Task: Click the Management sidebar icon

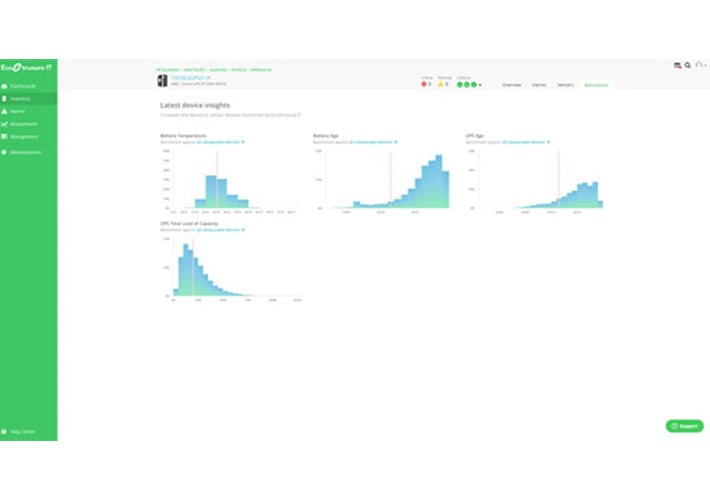Action: click(x=4, y=137)
